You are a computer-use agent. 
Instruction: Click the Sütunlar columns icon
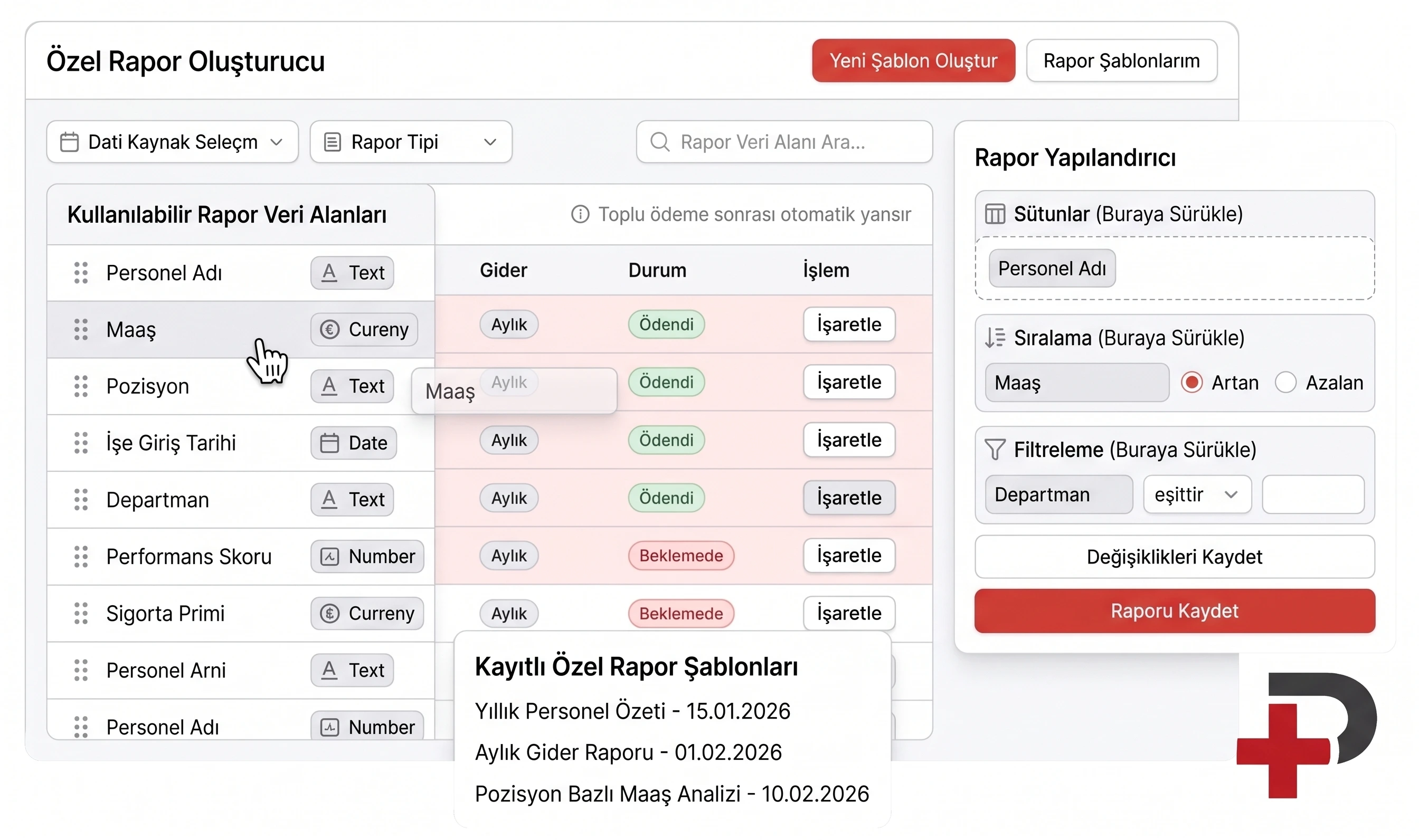coord(995,214)
